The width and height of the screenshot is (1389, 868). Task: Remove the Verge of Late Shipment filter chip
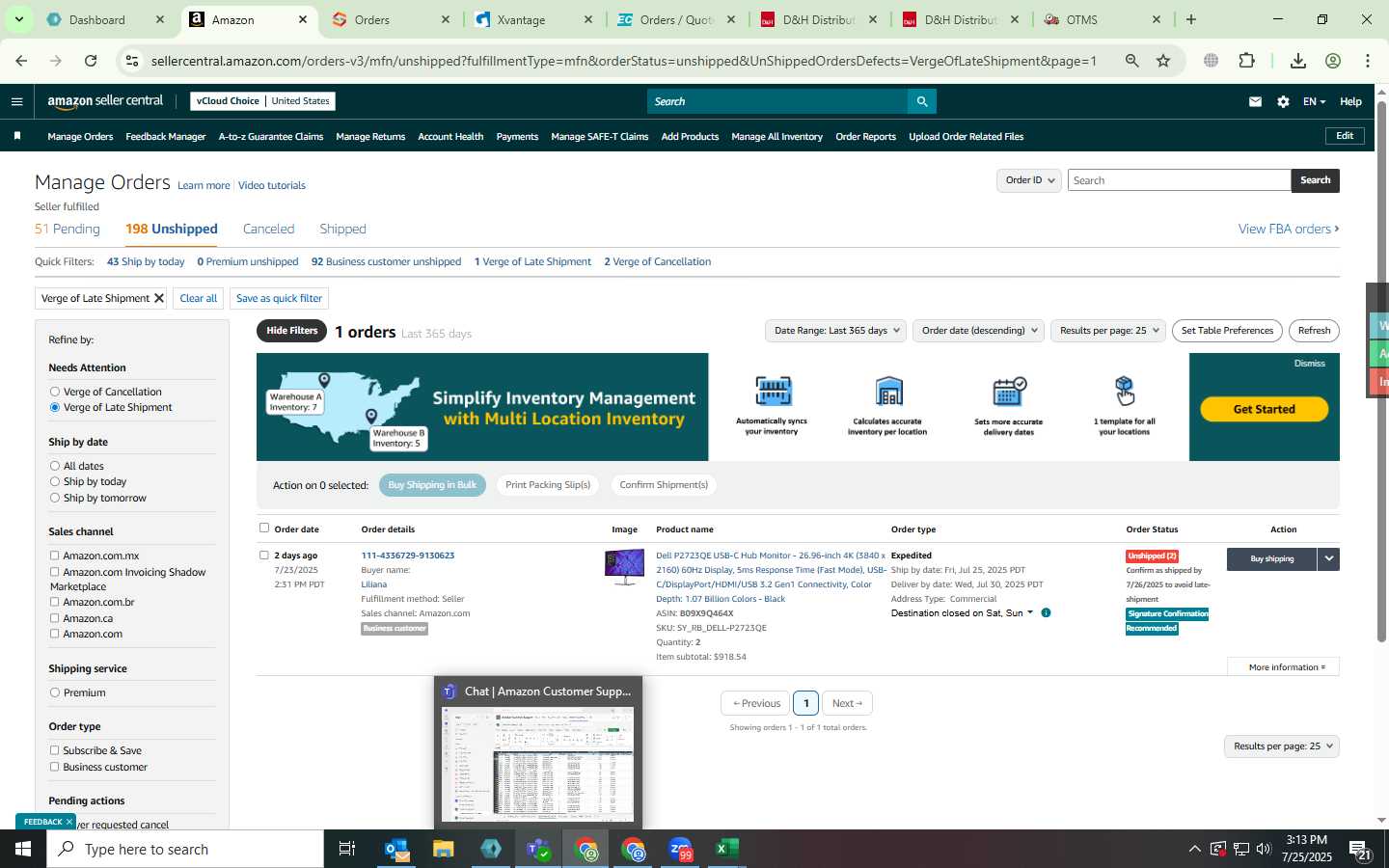click(x=159, y=298)
